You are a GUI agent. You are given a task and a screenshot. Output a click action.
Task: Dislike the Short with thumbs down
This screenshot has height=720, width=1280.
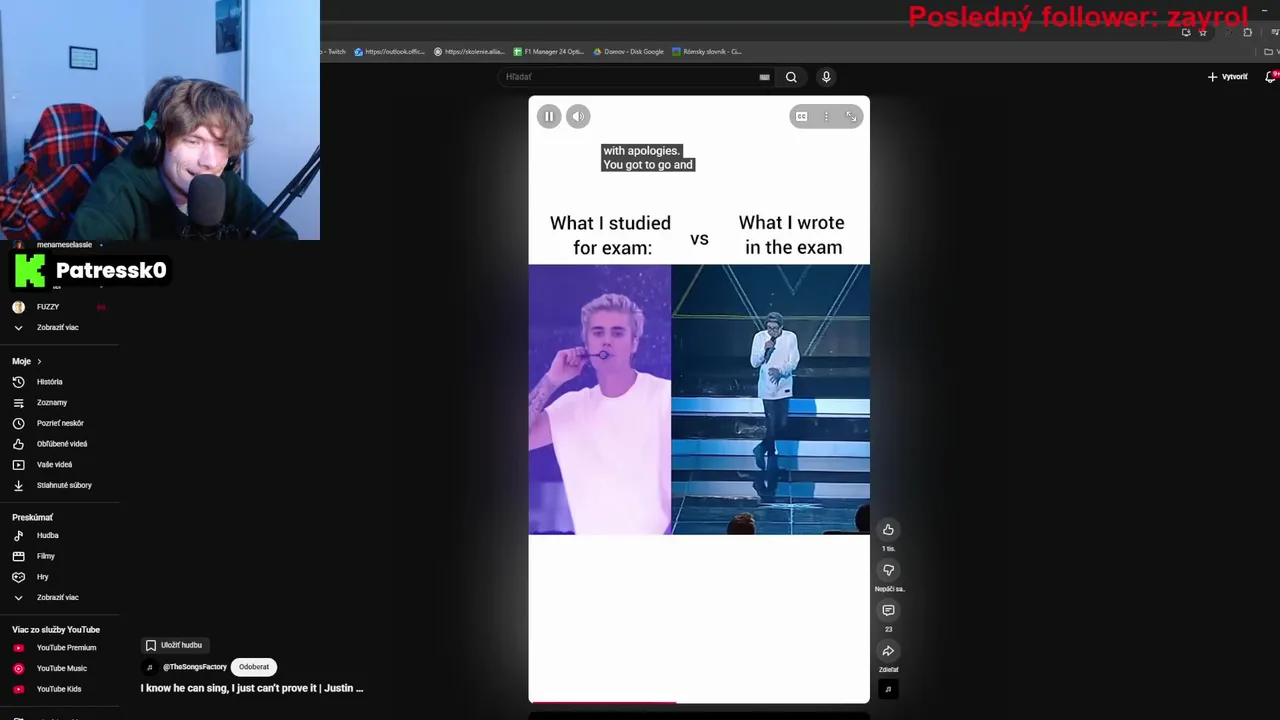tap(888, 570)
